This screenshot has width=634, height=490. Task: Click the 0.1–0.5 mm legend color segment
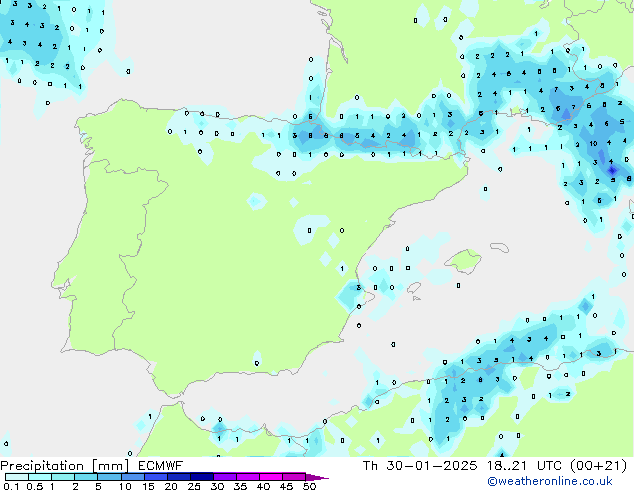click(17, 477)
